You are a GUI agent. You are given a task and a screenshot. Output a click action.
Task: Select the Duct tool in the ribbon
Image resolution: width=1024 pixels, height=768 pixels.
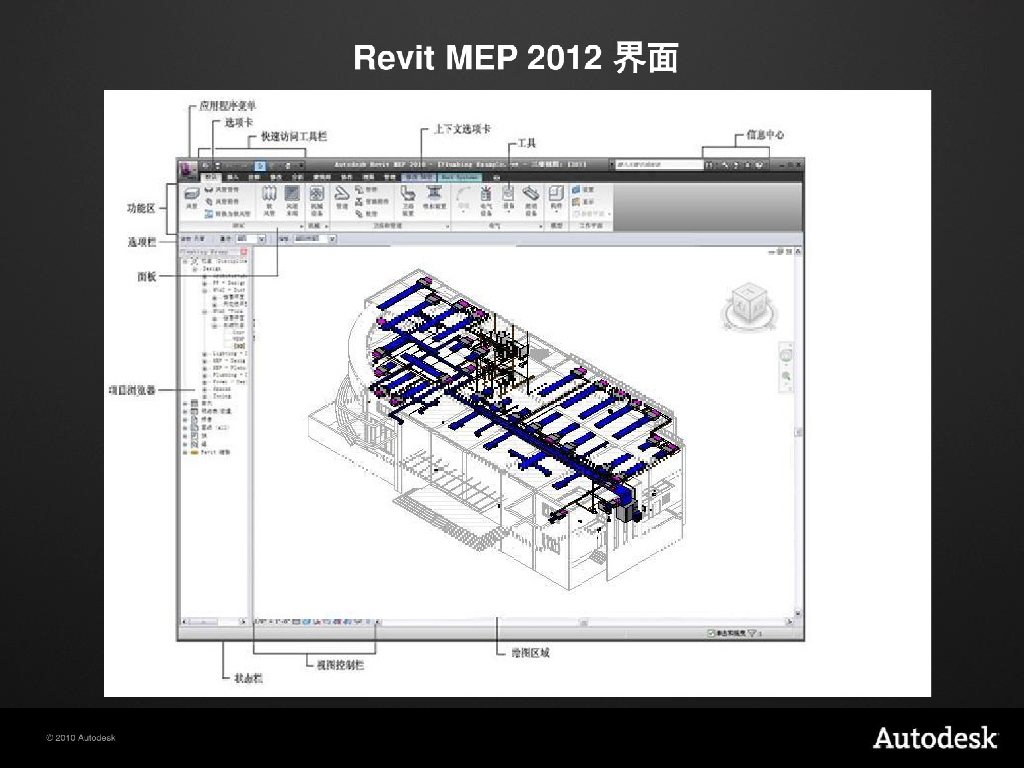[x=191, y=194]
